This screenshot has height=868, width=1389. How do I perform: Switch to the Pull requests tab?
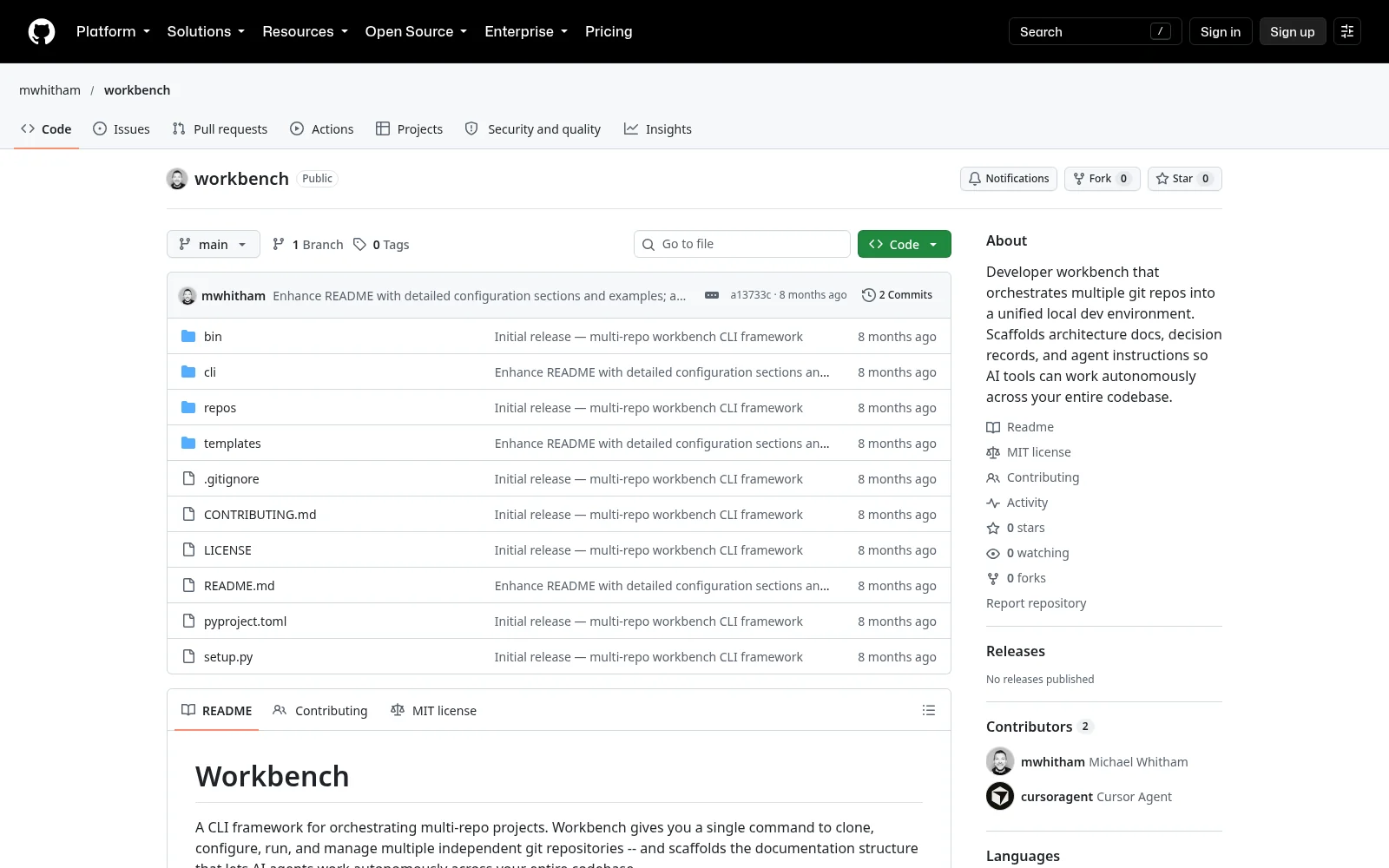tap(220, 129)
